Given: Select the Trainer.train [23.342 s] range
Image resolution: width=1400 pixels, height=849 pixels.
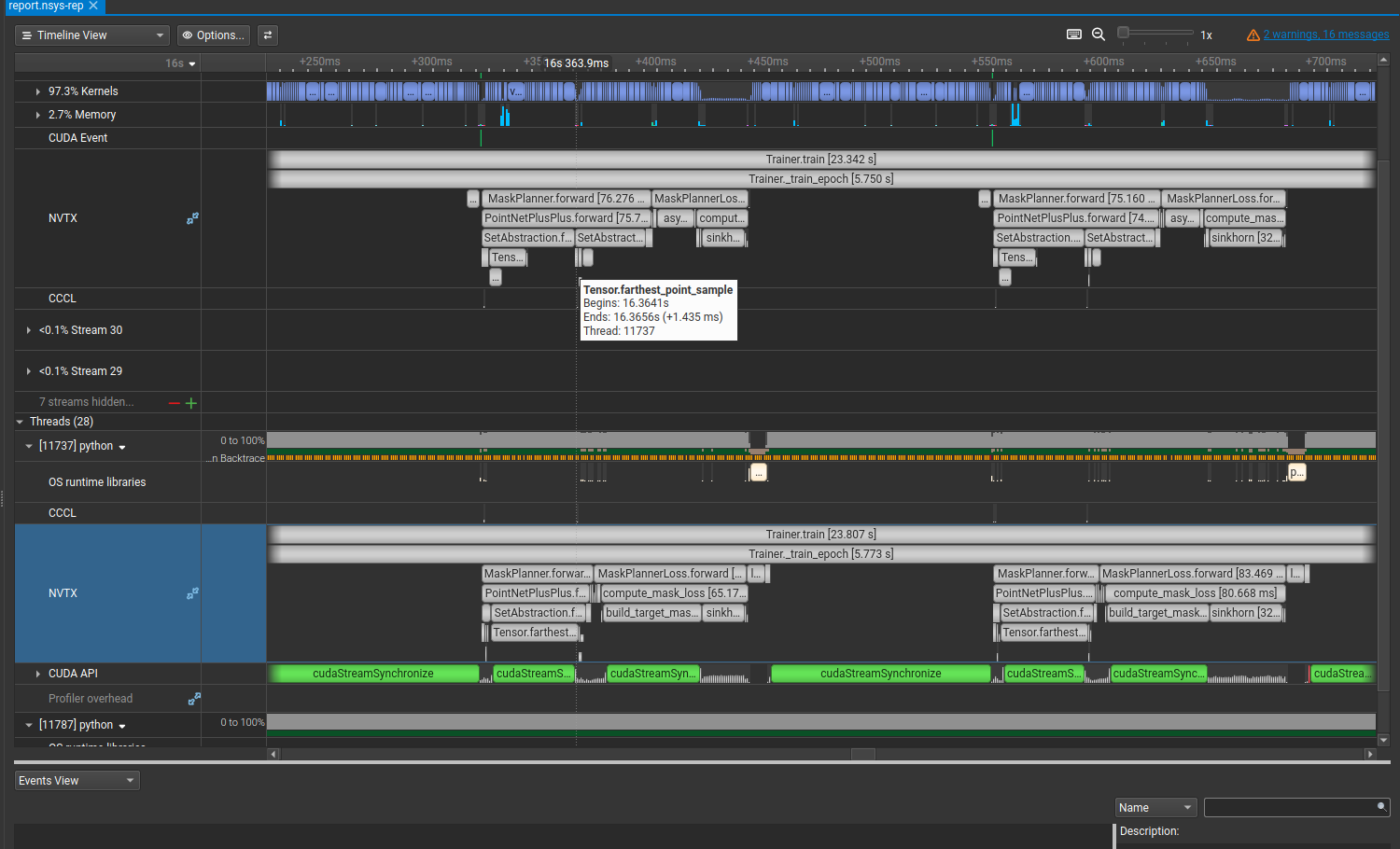Looking at the screenshot, I should click(821, 160).
